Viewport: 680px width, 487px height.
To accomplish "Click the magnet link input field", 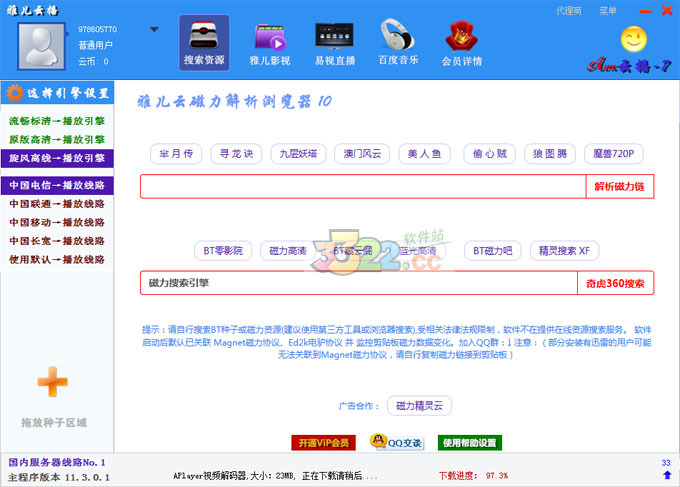I will click(x=362, y=187).
